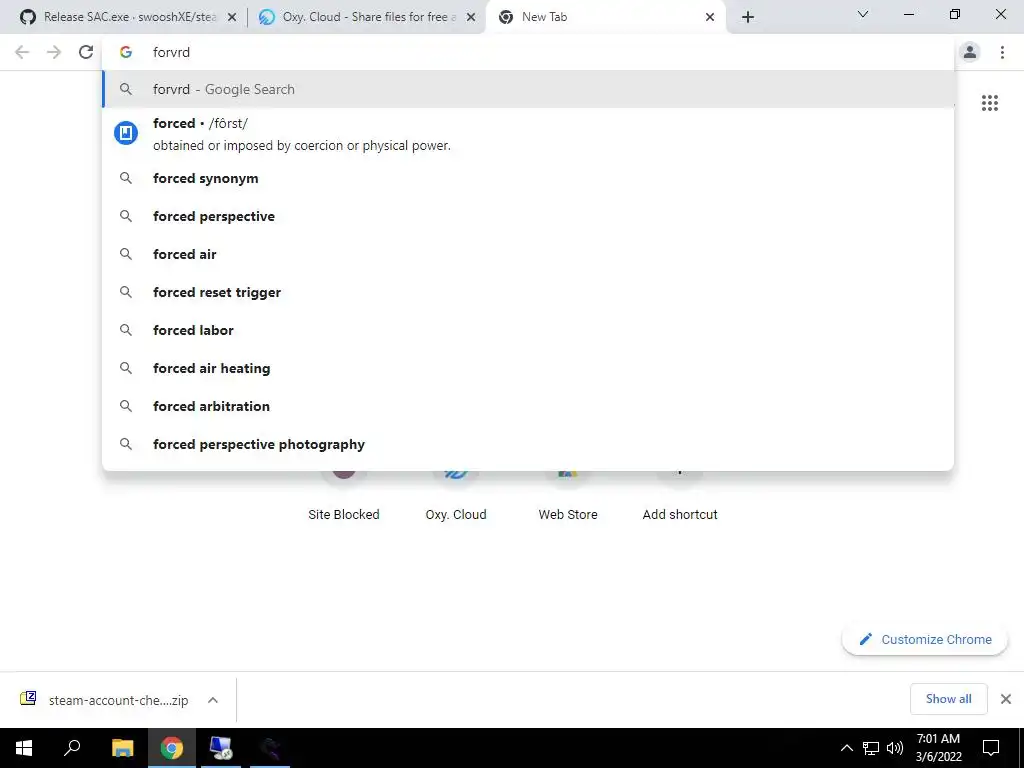Select the 'forced labor' suggestion
The width and height of the screenshot is (1024, 768).
click(528, 330)
